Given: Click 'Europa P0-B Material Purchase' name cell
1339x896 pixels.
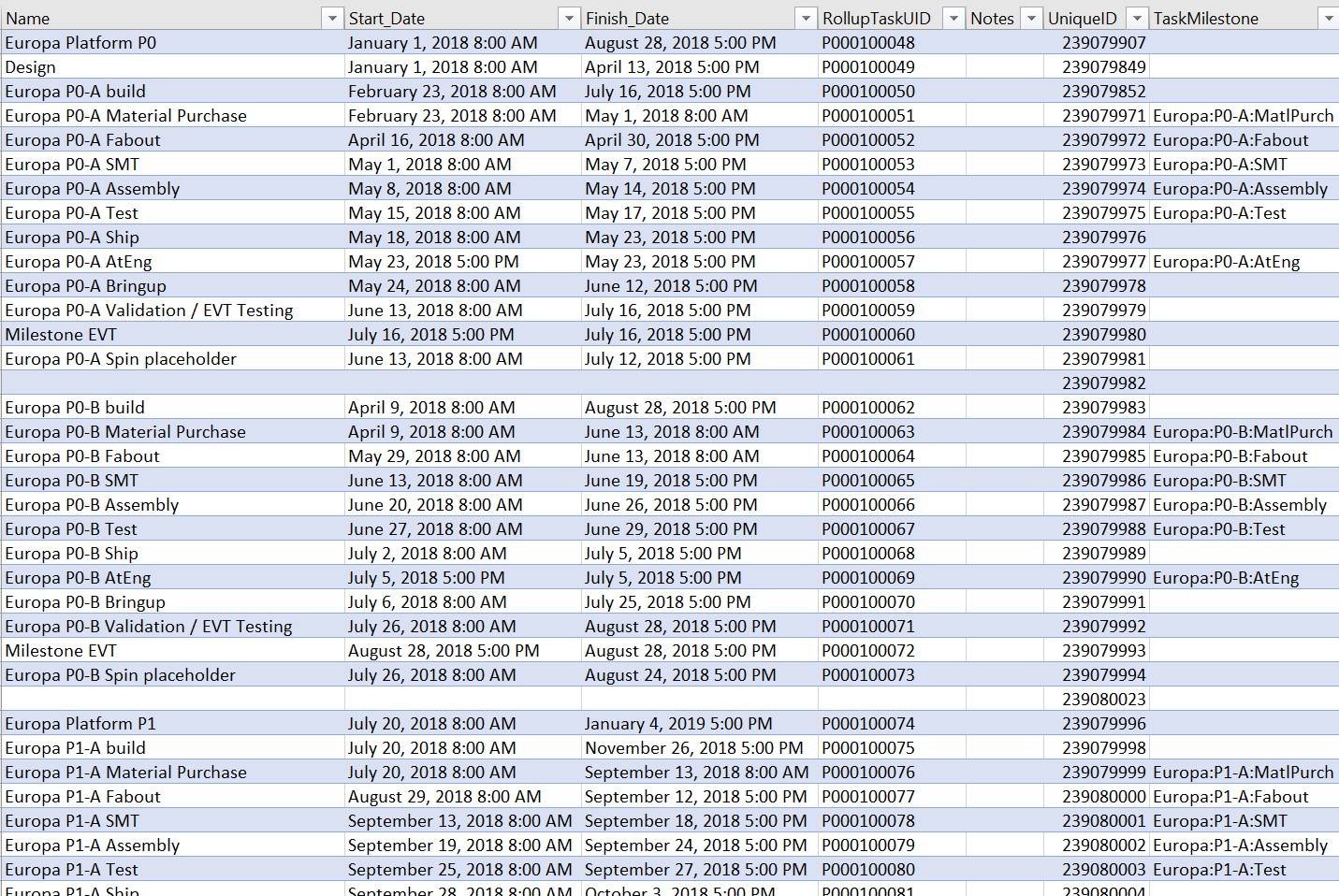Looking at the screenshot, I should point(173,431).
